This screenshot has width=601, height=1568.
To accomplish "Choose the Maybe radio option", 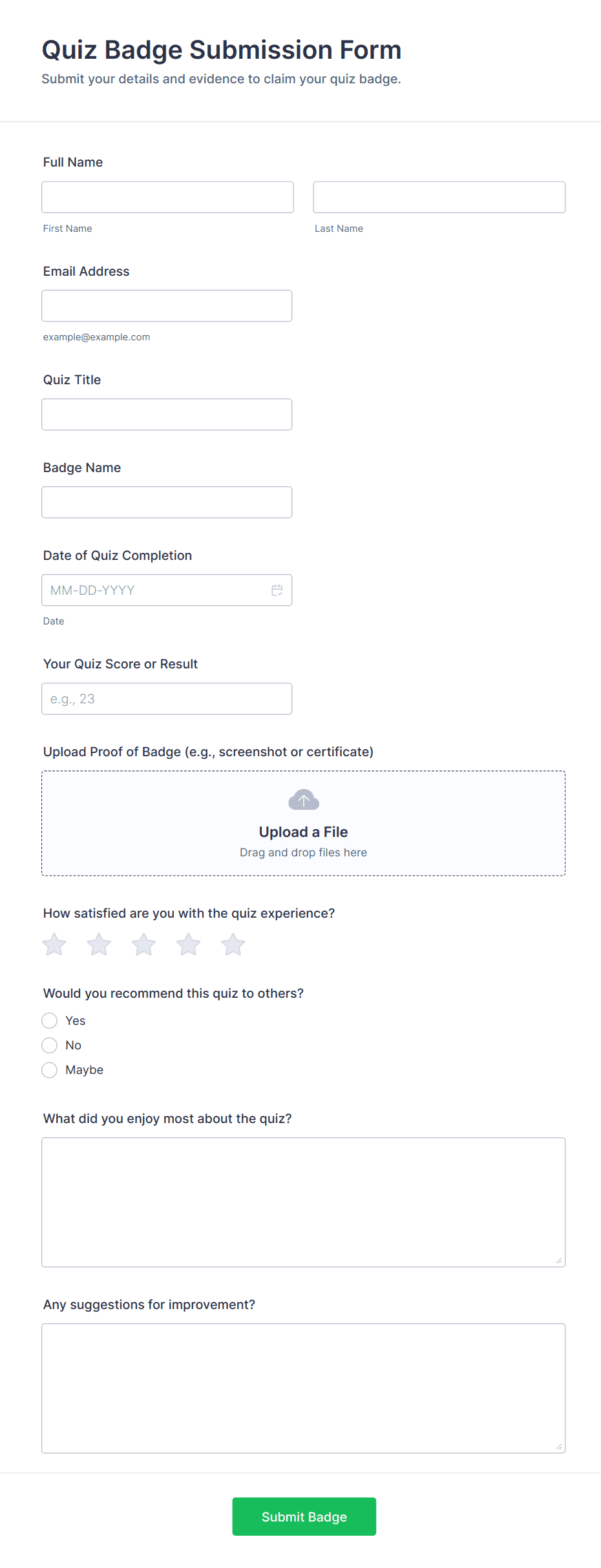I will 50,1069.
